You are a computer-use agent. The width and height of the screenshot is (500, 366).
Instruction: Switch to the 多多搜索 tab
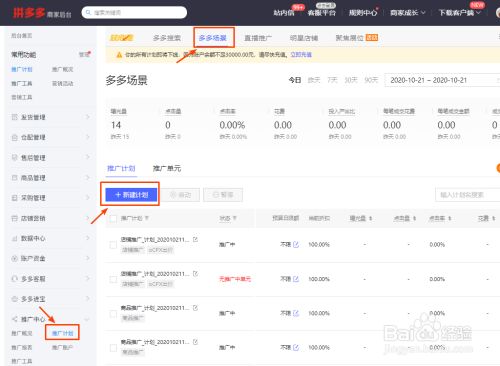[x=167, y=38]
